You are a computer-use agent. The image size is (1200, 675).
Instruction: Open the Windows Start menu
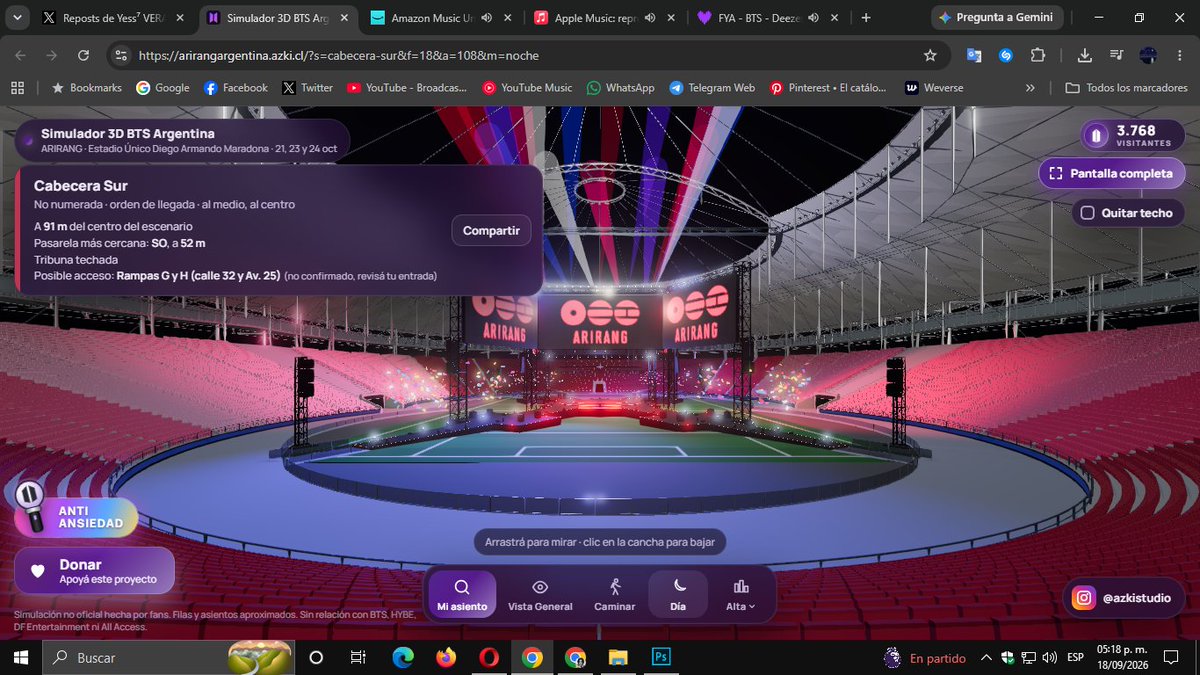coord(21,658)
